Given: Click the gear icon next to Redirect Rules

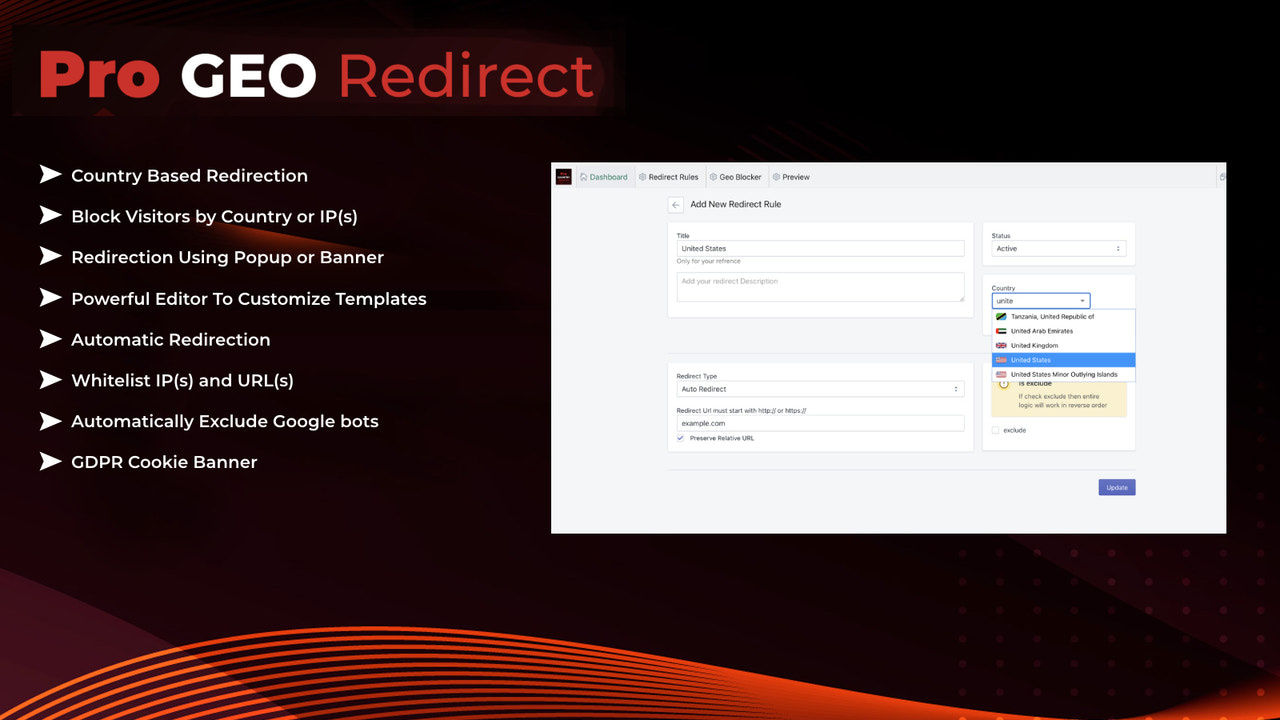Looking at the screenshot, I should (x=642, y=177).
